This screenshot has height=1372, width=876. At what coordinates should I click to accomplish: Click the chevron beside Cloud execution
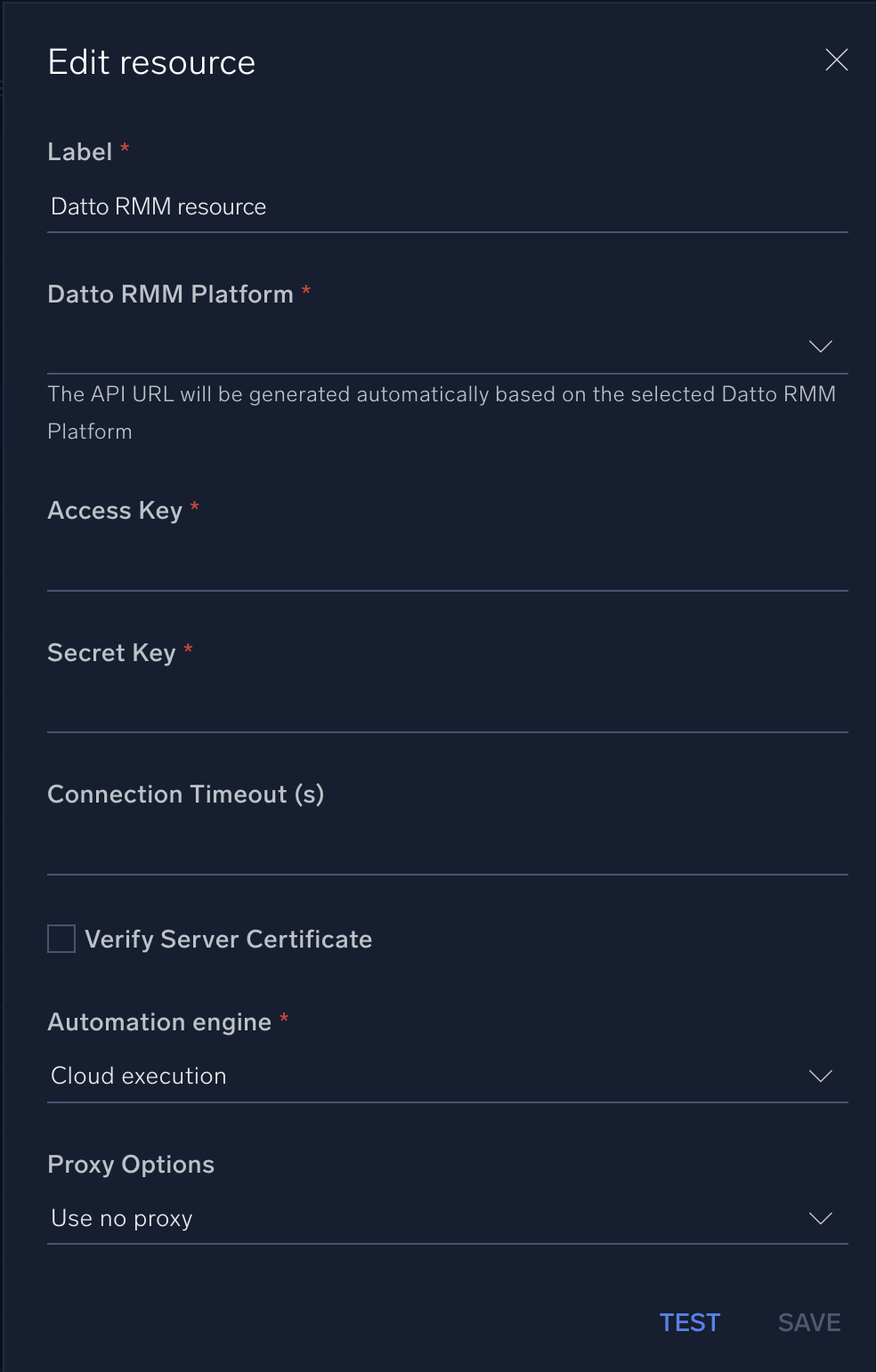[819, 1075]
